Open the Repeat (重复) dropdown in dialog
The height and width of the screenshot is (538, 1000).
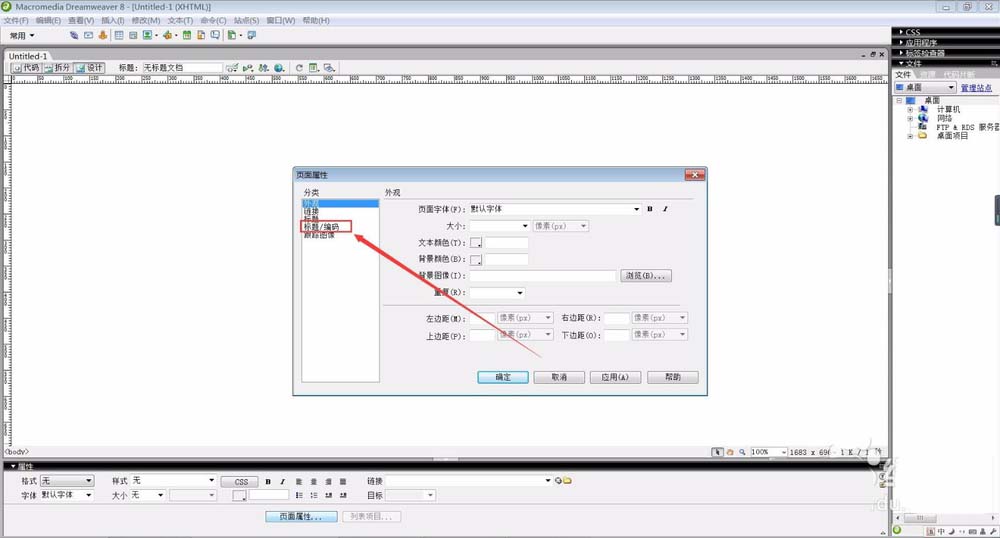[520, 293]
